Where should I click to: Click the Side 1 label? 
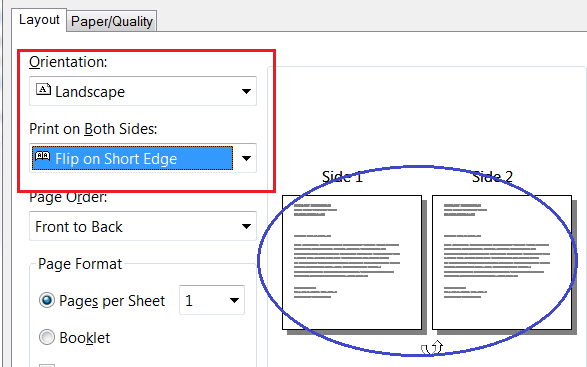[x=343, y=177]
